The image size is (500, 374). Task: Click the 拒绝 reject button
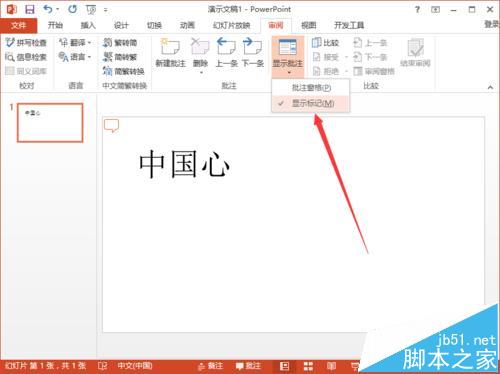pos(326,71)
